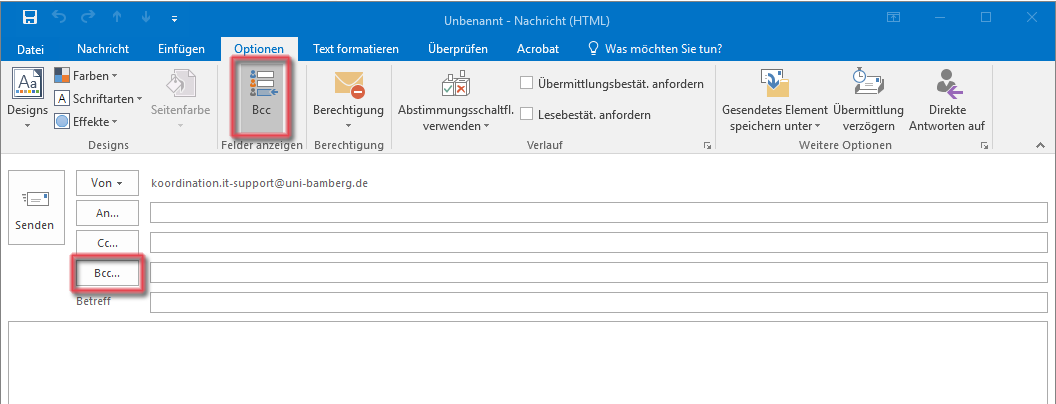Switch to the Einfügen tab
The width and height of the screenshot is (1056, 404).
pyautogui.click(x=181, y=48)
